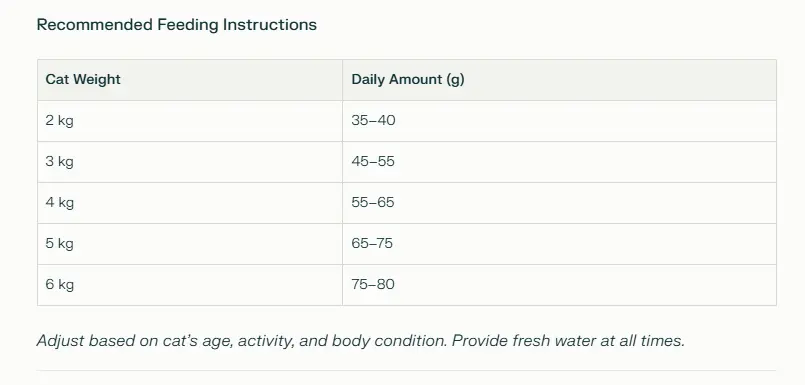The image size is (805, 385).
Task: Click the 6 kg weight cell
Action: (x=190, y=285)
